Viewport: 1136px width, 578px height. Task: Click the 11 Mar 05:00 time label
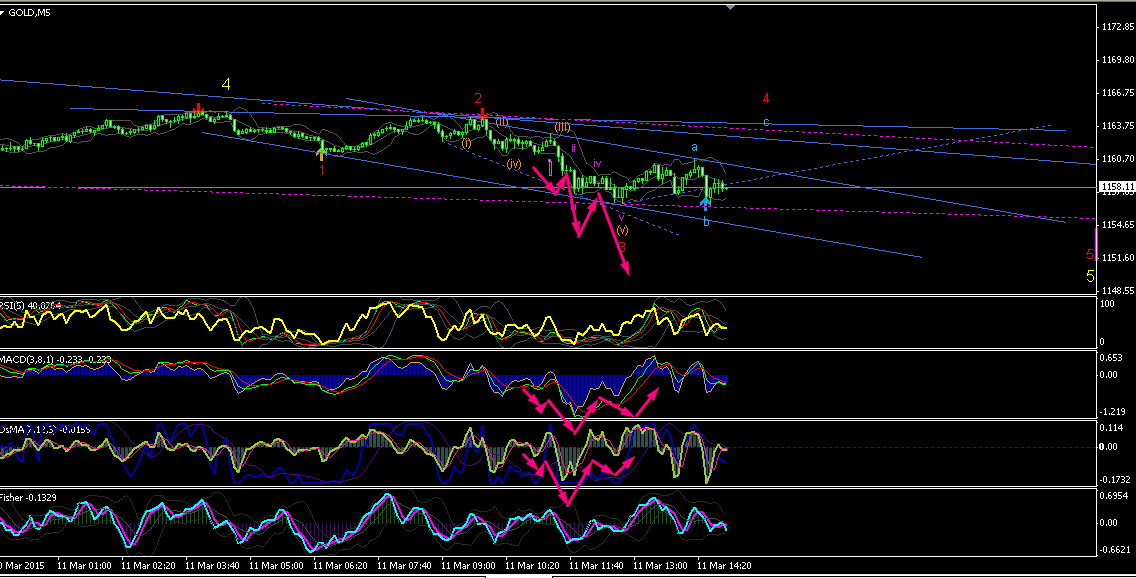[277, 566]
